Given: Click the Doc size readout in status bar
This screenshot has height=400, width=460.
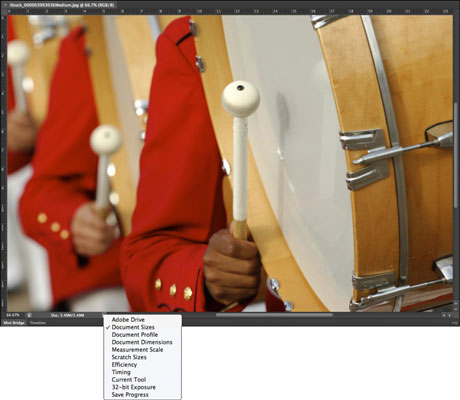Looking at the screenshot, I should click(68, 315).
